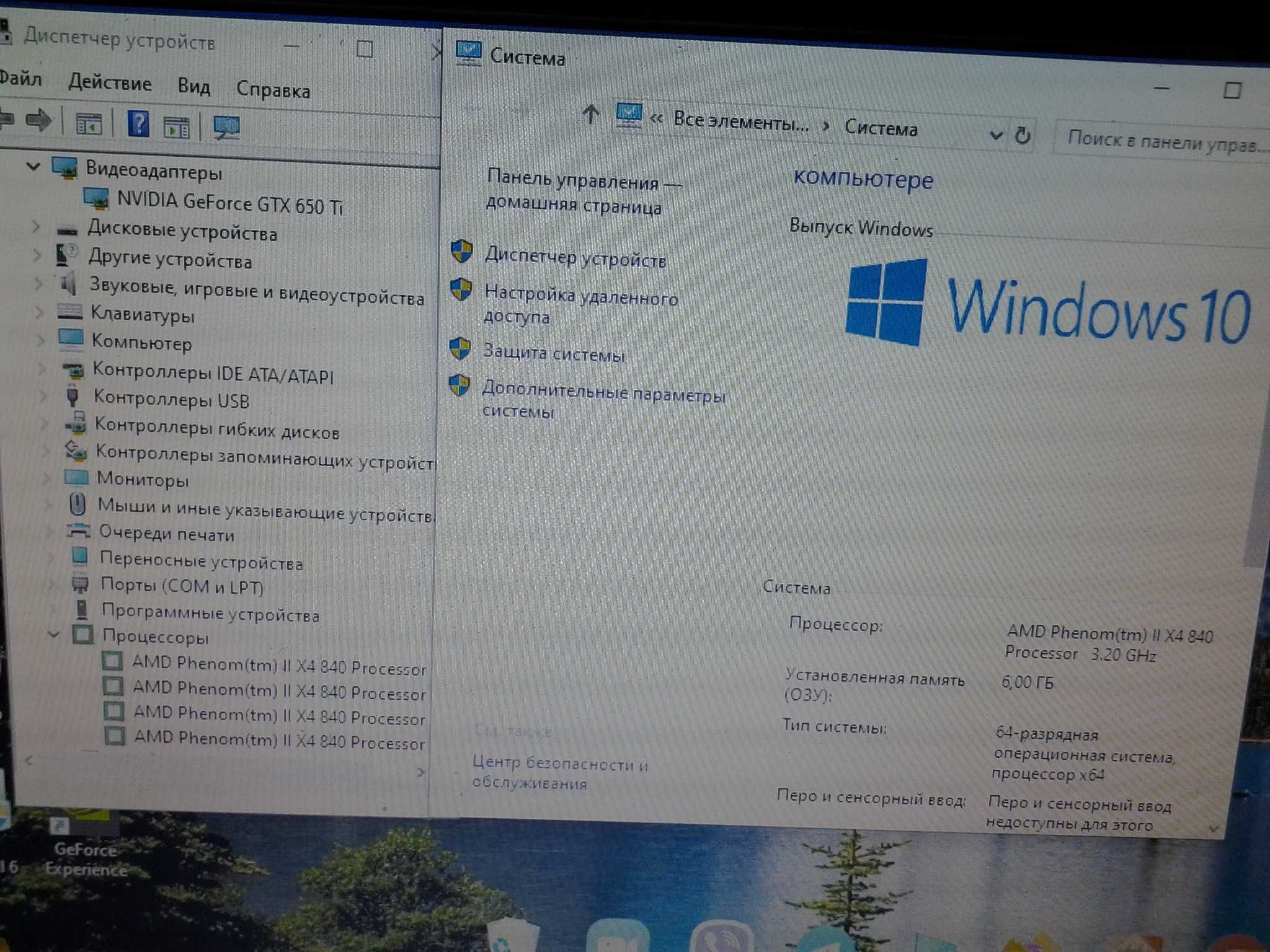Expand the Другие устройства node
Viewport: 1270px width, 952px height.
coord(37,255)
